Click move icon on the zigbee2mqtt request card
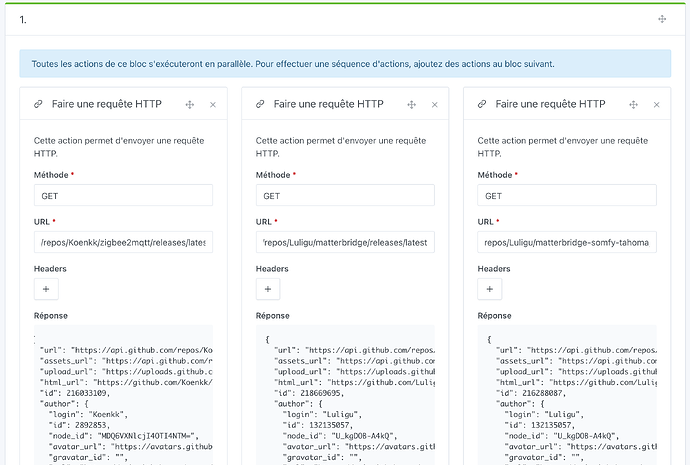This screenshot has height=465, width=690. click(190, 104)
